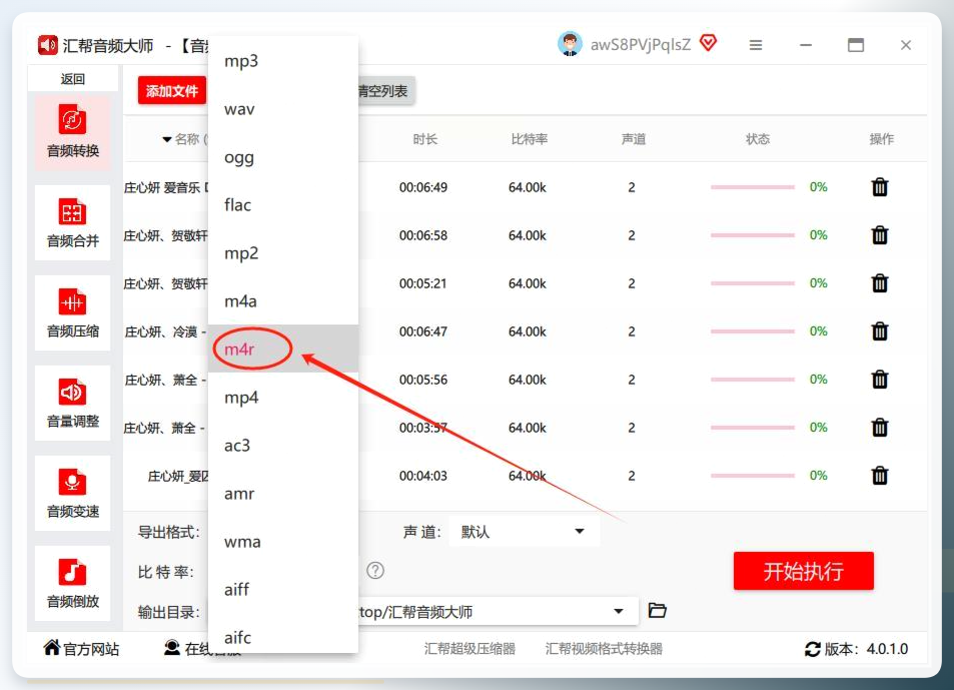Click the red VIP diamond badge
Screen dimensions: 954x690
click(708, 43)
